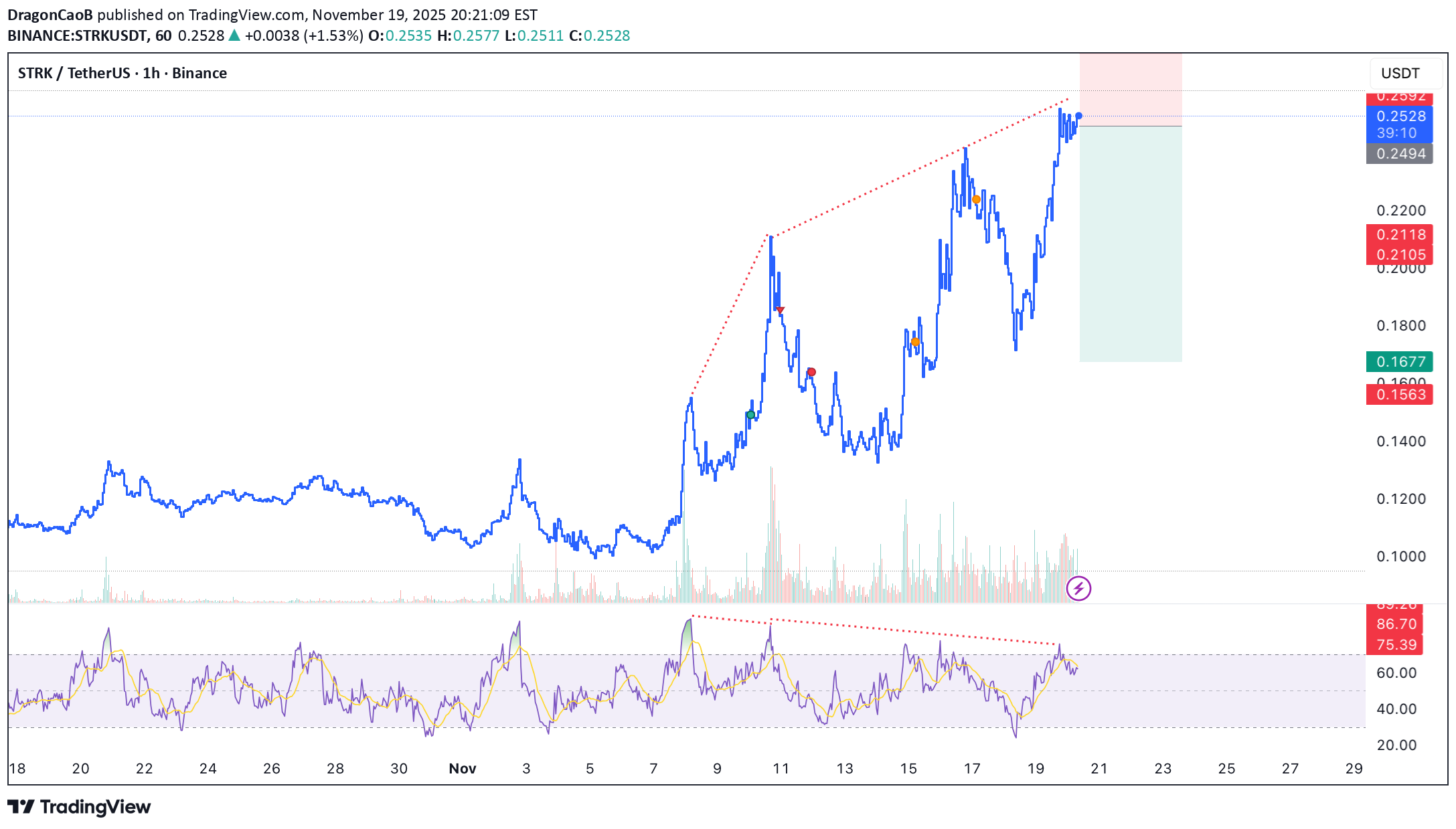
Task: Select the red 0.1563 price label
Action: tap(1399, 395)
